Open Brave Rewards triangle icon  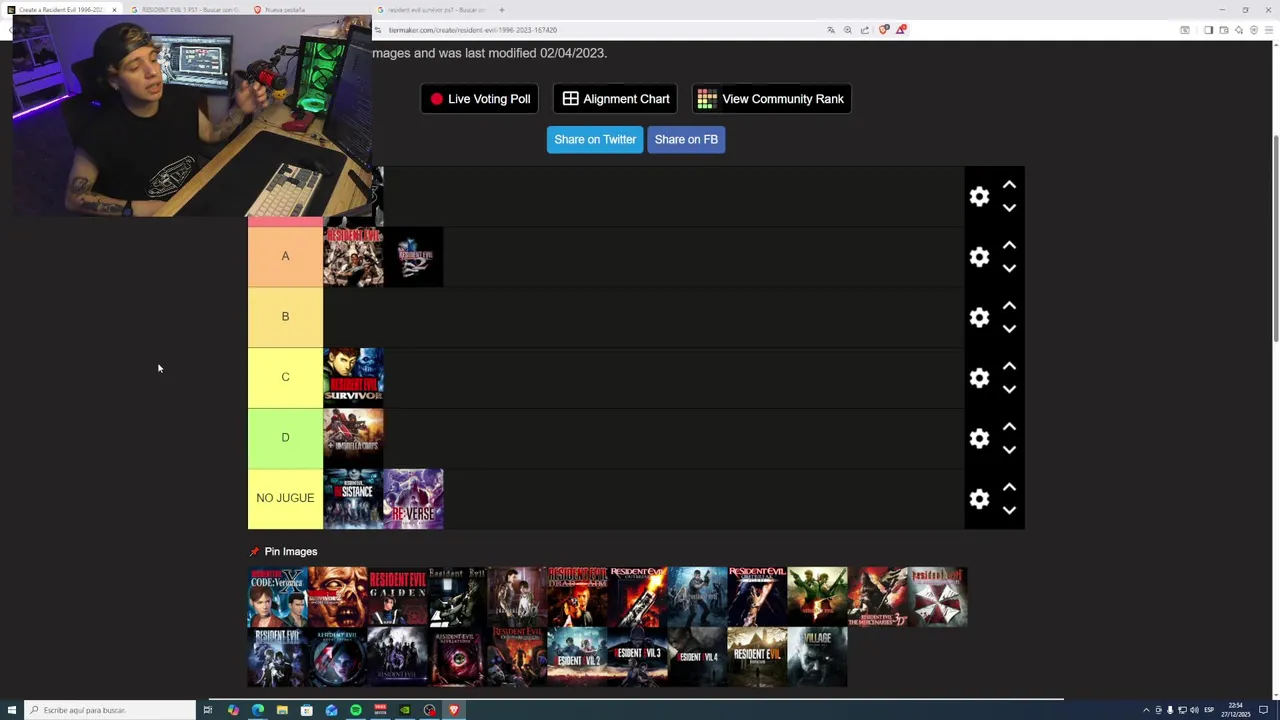point(900,30)
